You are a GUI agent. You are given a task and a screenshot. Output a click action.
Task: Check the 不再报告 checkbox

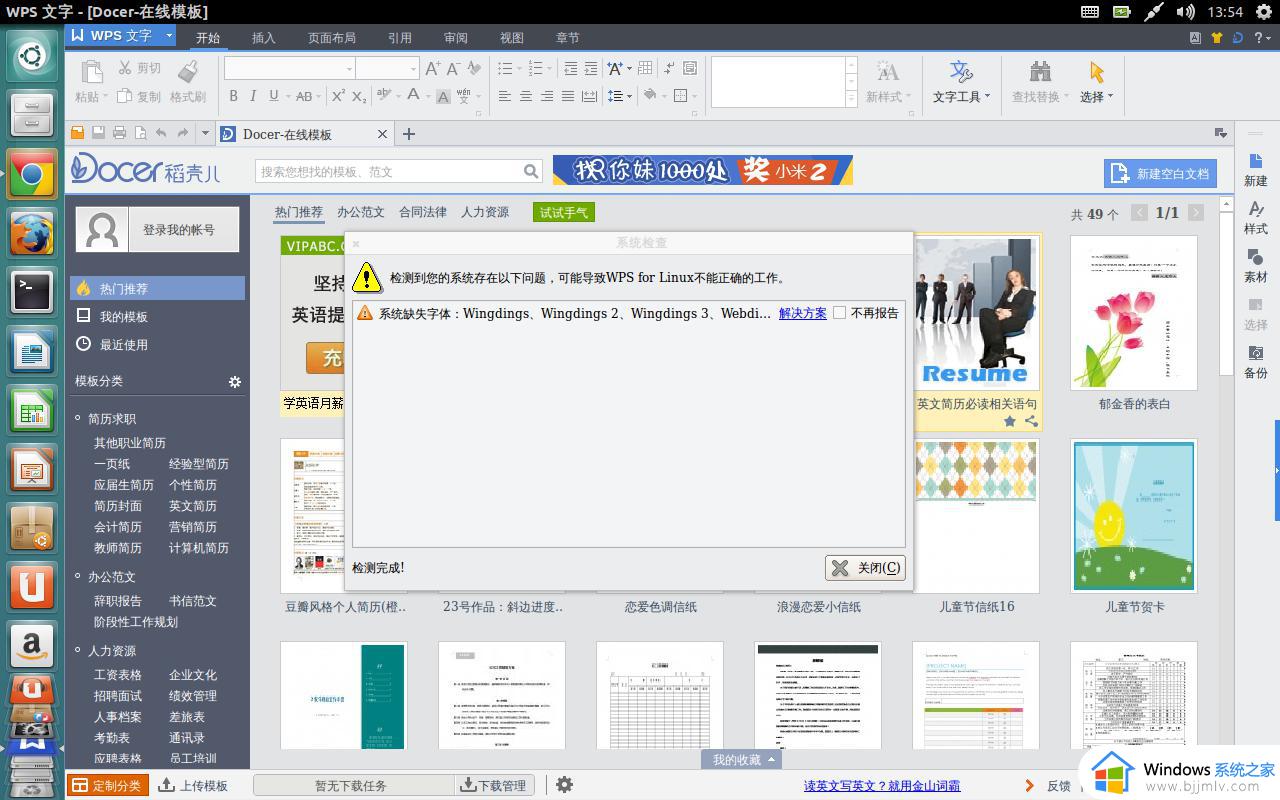(x=840, y=312)
